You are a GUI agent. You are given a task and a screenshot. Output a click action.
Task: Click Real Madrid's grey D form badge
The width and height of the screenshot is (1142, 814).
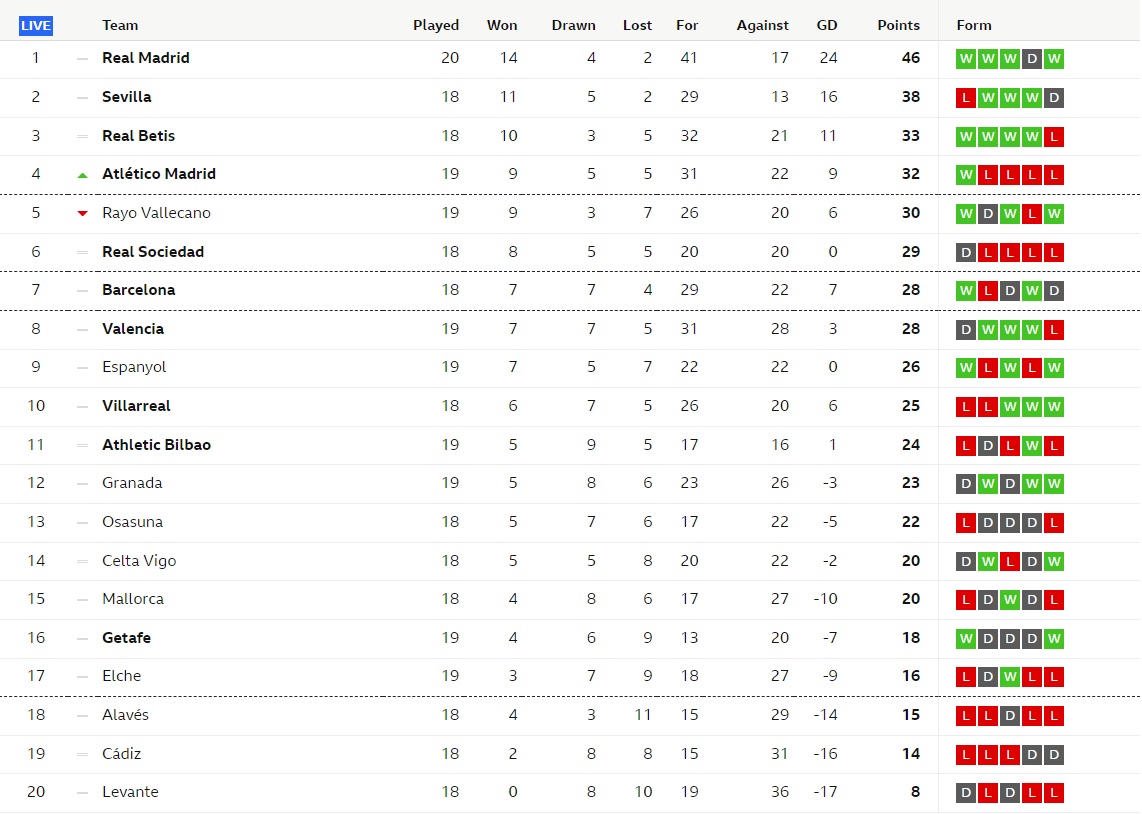[1031, 59]
